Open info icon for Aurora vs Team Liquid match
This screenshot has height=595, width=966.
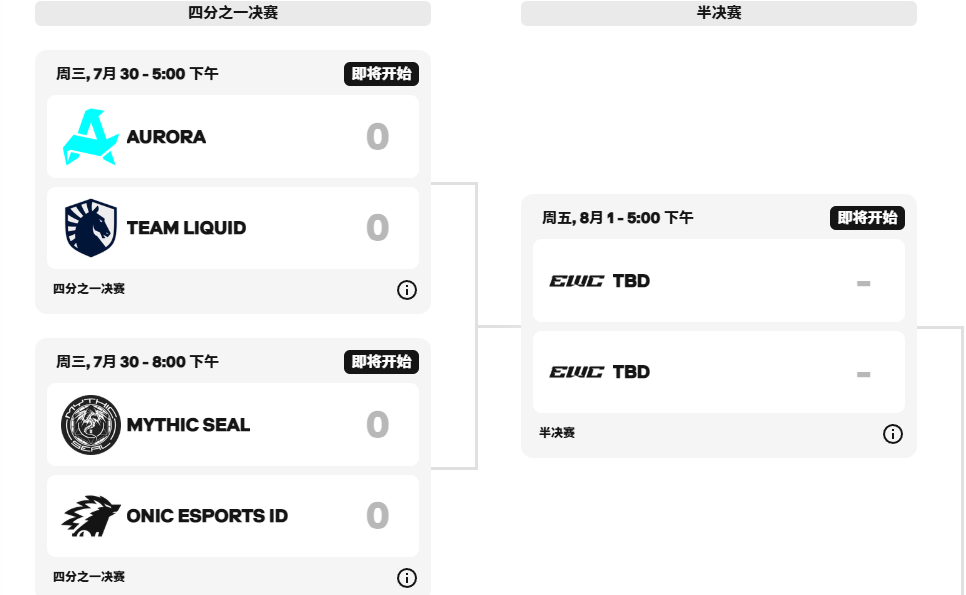click(407, 289)
